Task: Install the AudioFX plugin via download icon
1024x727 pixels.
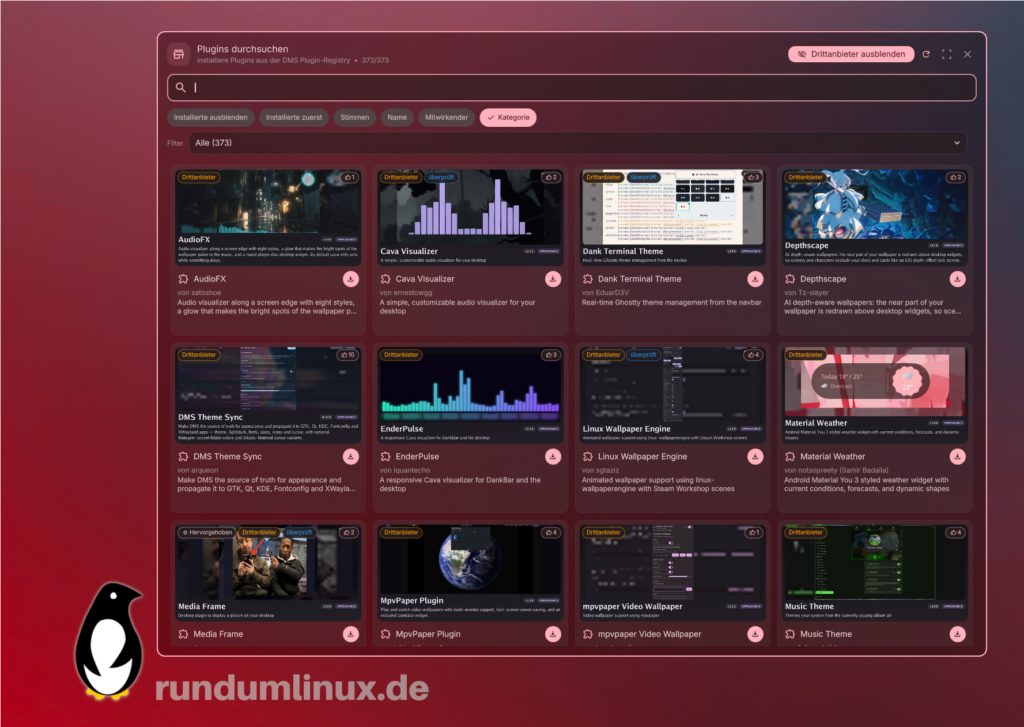Action: click(351, 279)
